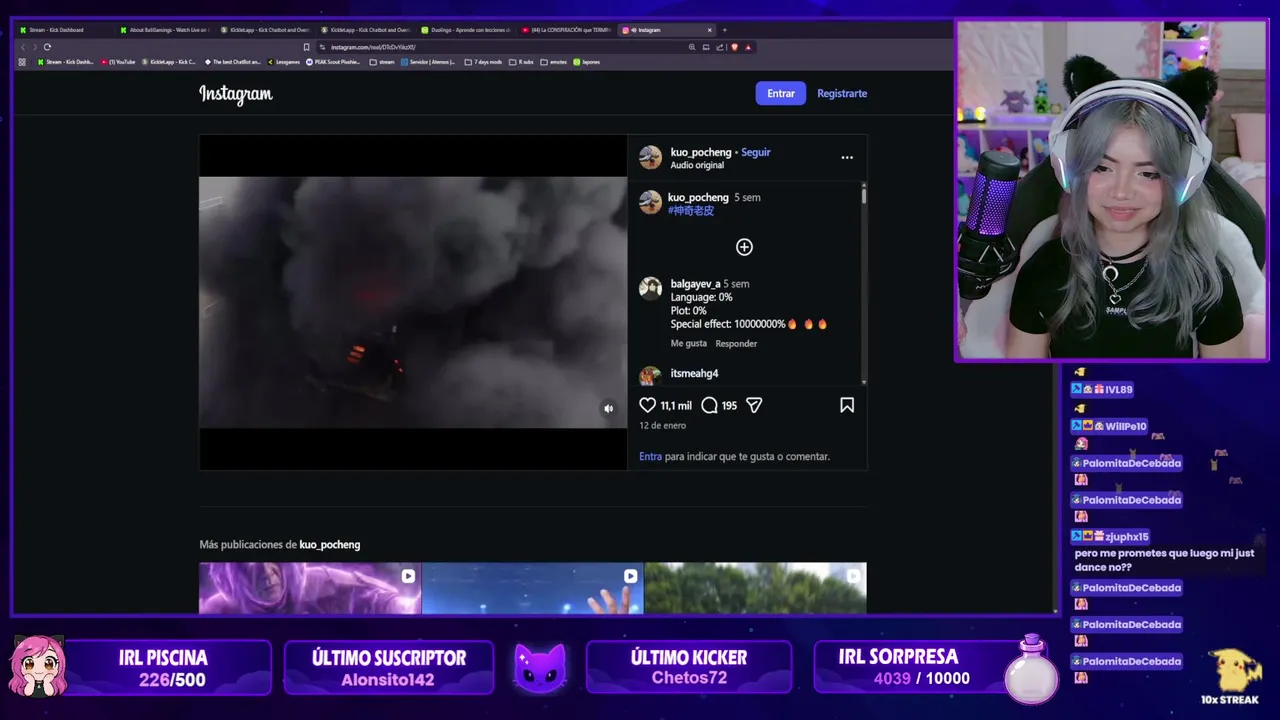Open the stream bookmarks folder
This screenshot has height=720, width=1280.
pos(382,62)
